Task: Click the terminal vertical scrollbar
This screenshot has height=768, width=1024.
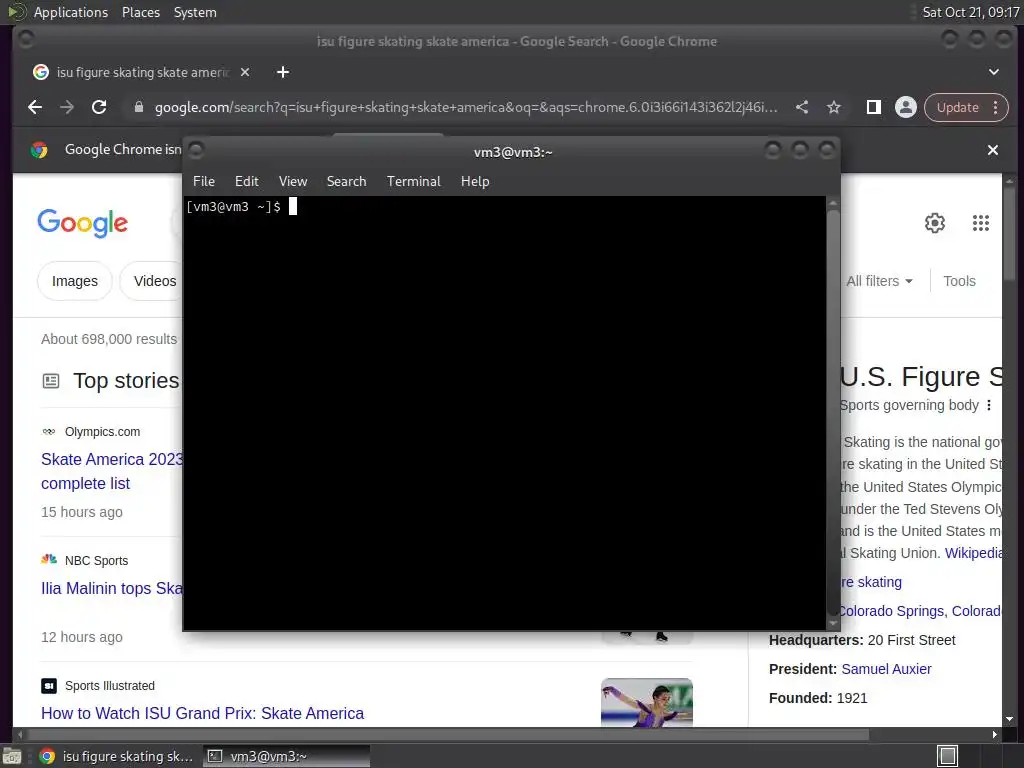Action: 833,413
